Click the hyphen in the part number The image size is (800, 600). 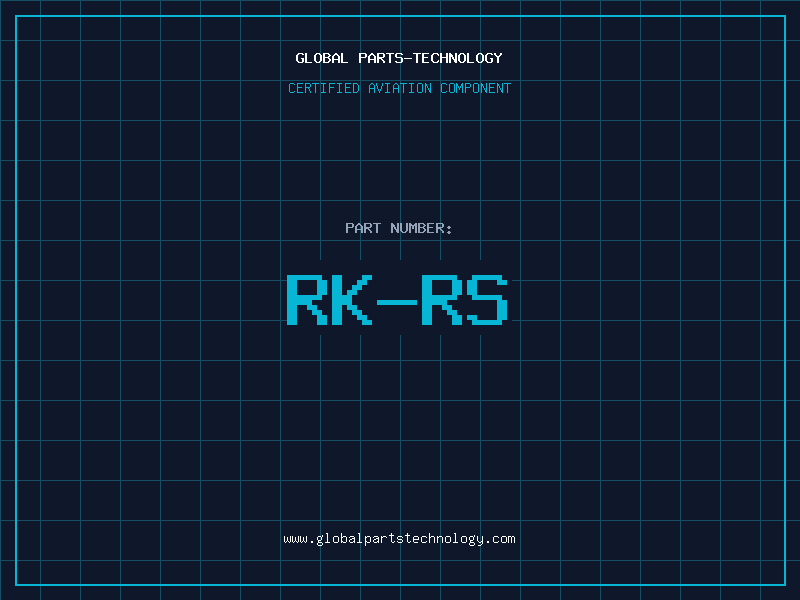(x=397, y=301)
